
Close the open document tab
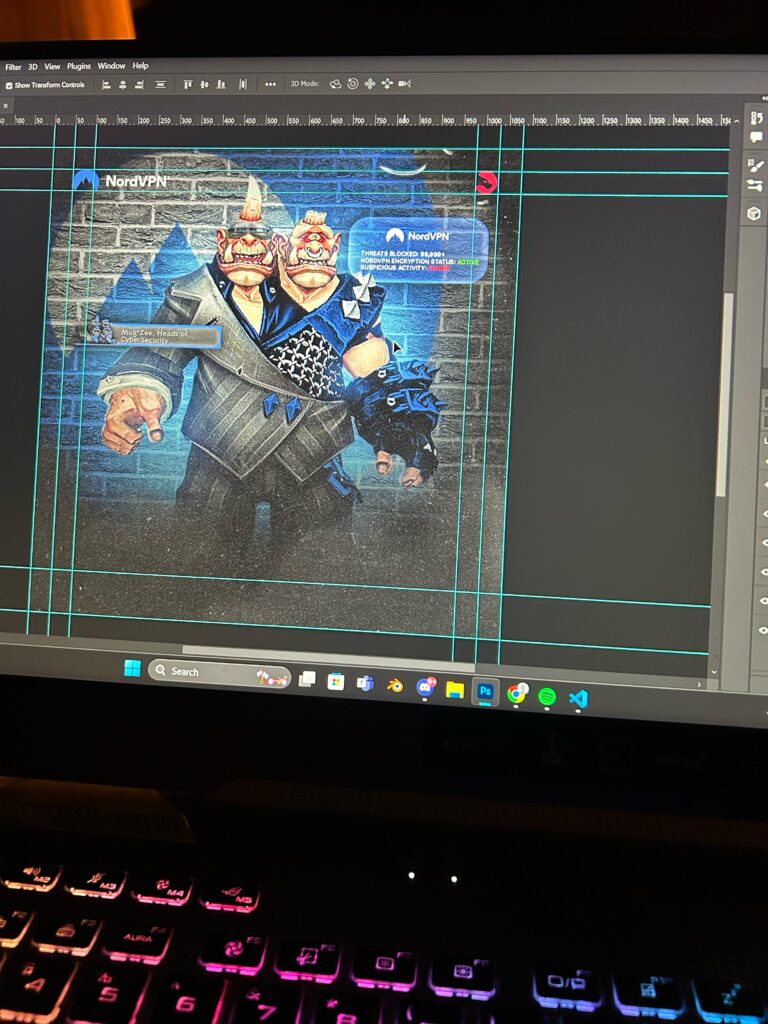pyautogui.click(x=5, y=105)
